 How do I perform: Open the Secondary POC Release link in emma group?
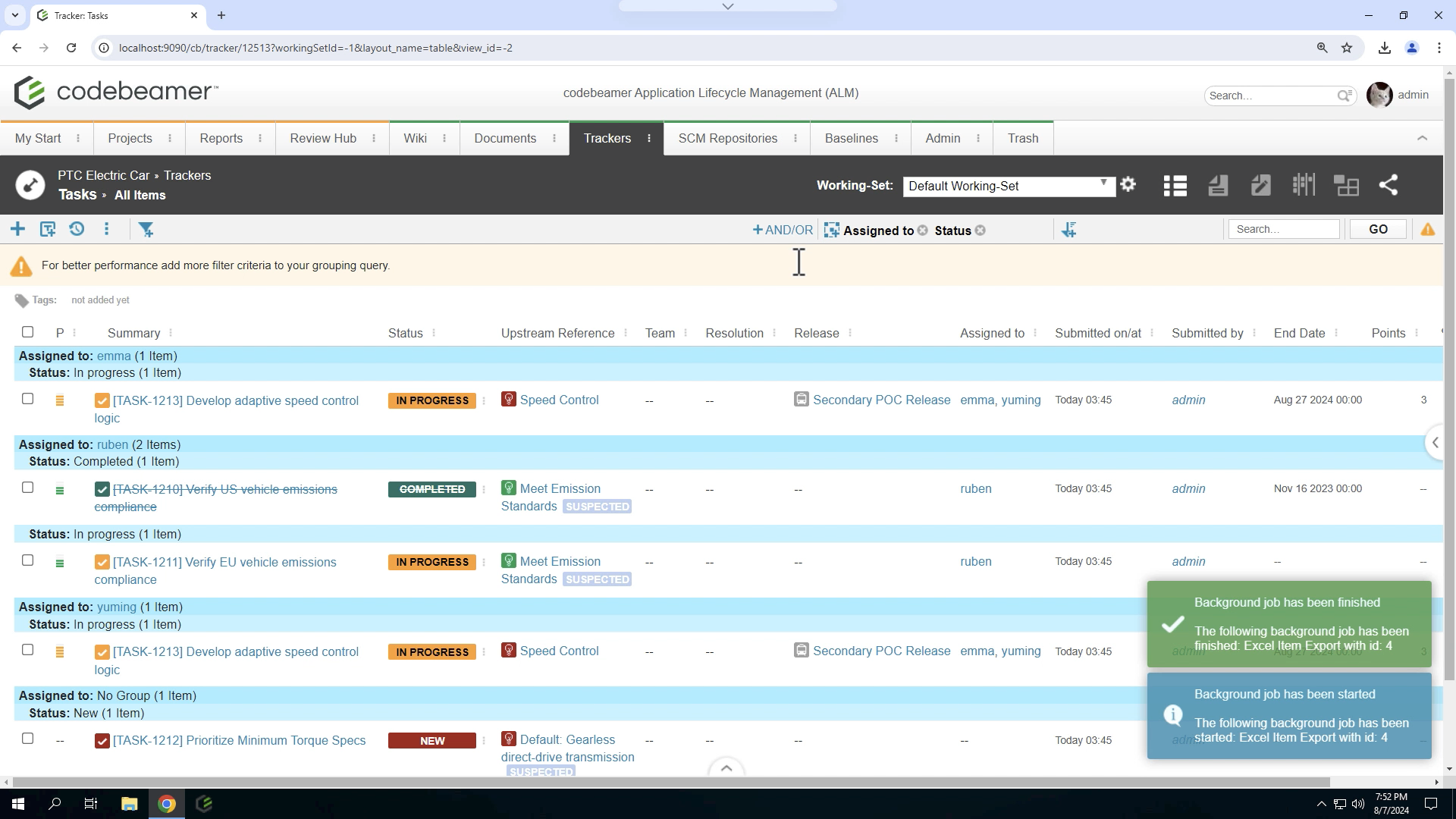coord(882,400)
